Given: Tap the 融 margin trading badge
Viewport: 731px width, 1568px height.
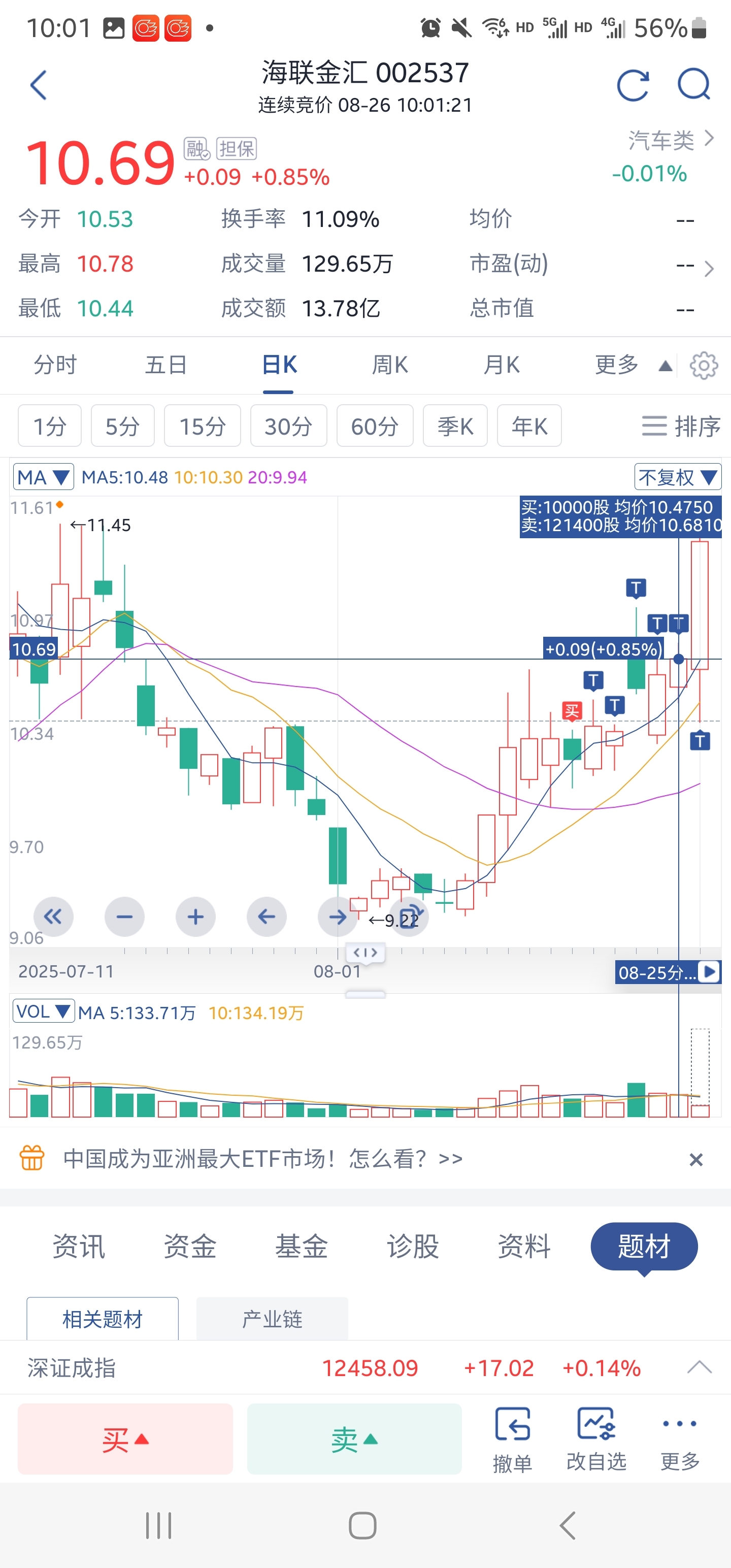Looking at the screenshot, I should pos(196,148).
